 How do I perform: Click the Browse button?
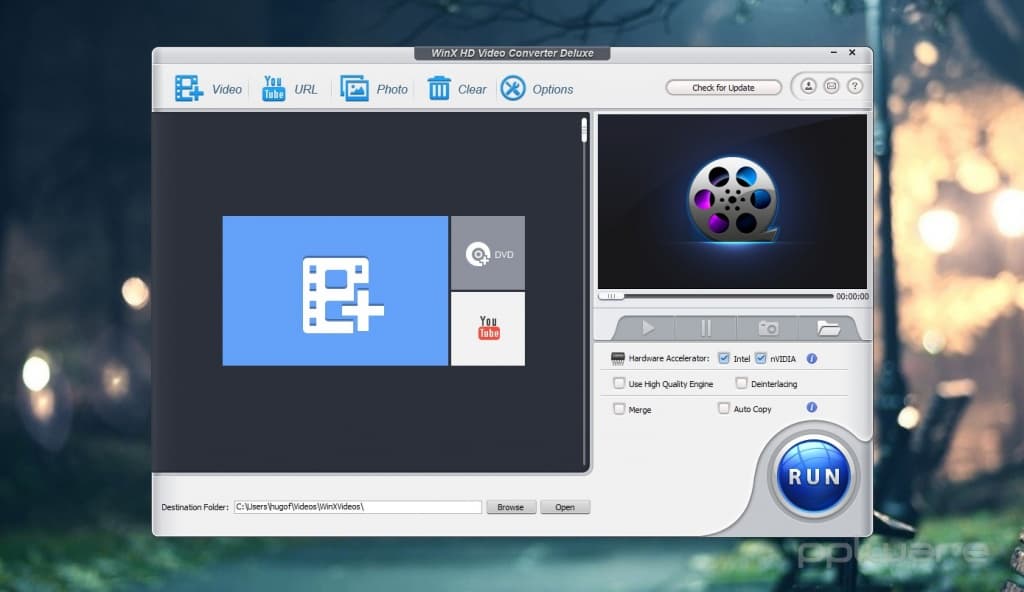[511, 507]
